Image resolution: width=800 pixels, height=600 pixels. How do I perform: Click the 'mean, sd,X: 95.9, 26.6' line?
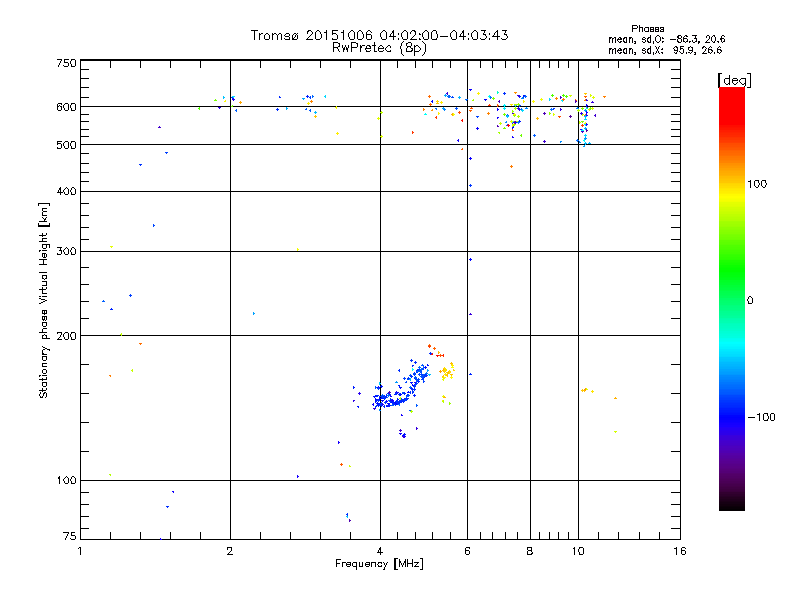(x=665, y=50)
